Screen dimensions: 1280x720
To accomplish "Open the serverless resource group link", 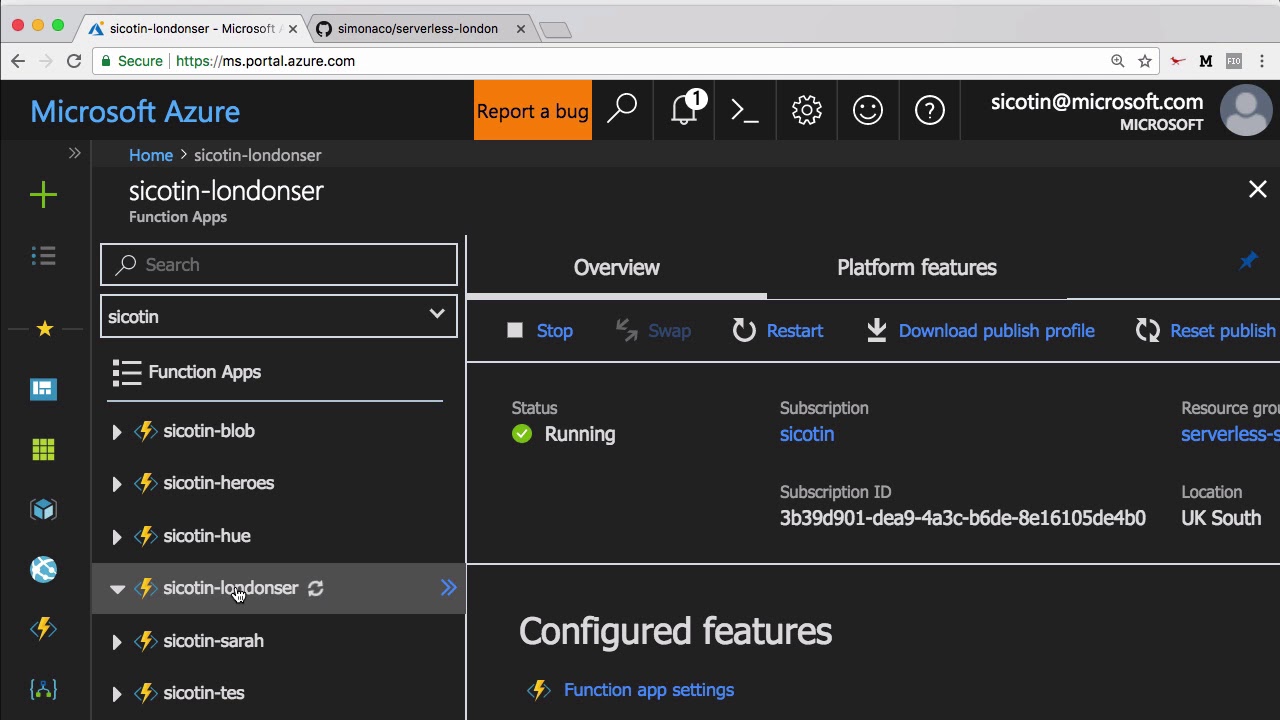I will [x=1230, y=434].
